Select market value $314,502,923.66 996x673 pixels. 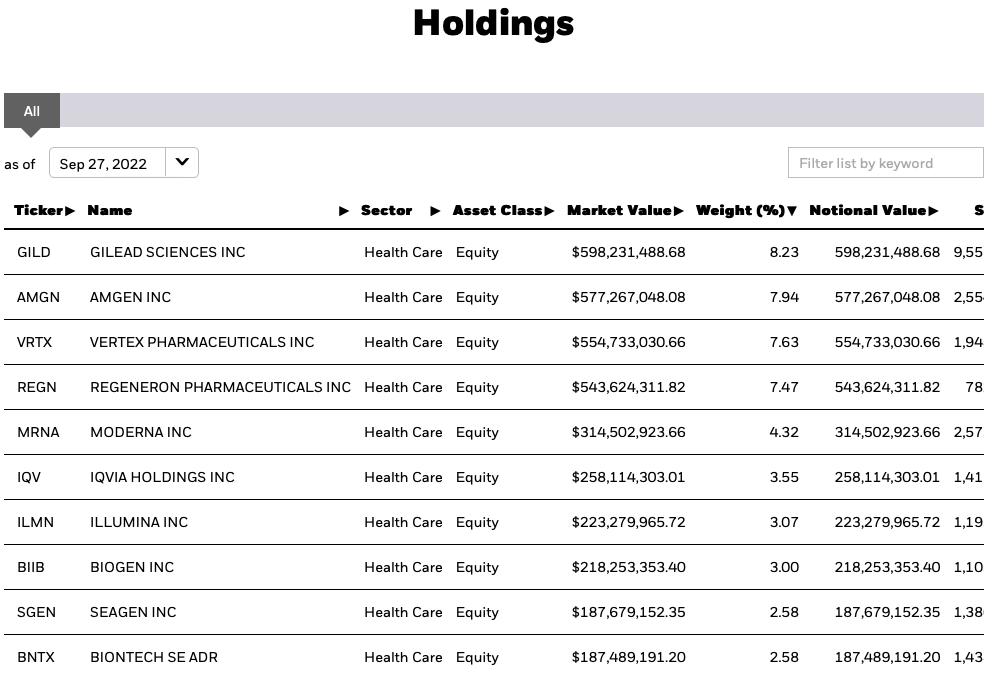click(x=628, y=432)
